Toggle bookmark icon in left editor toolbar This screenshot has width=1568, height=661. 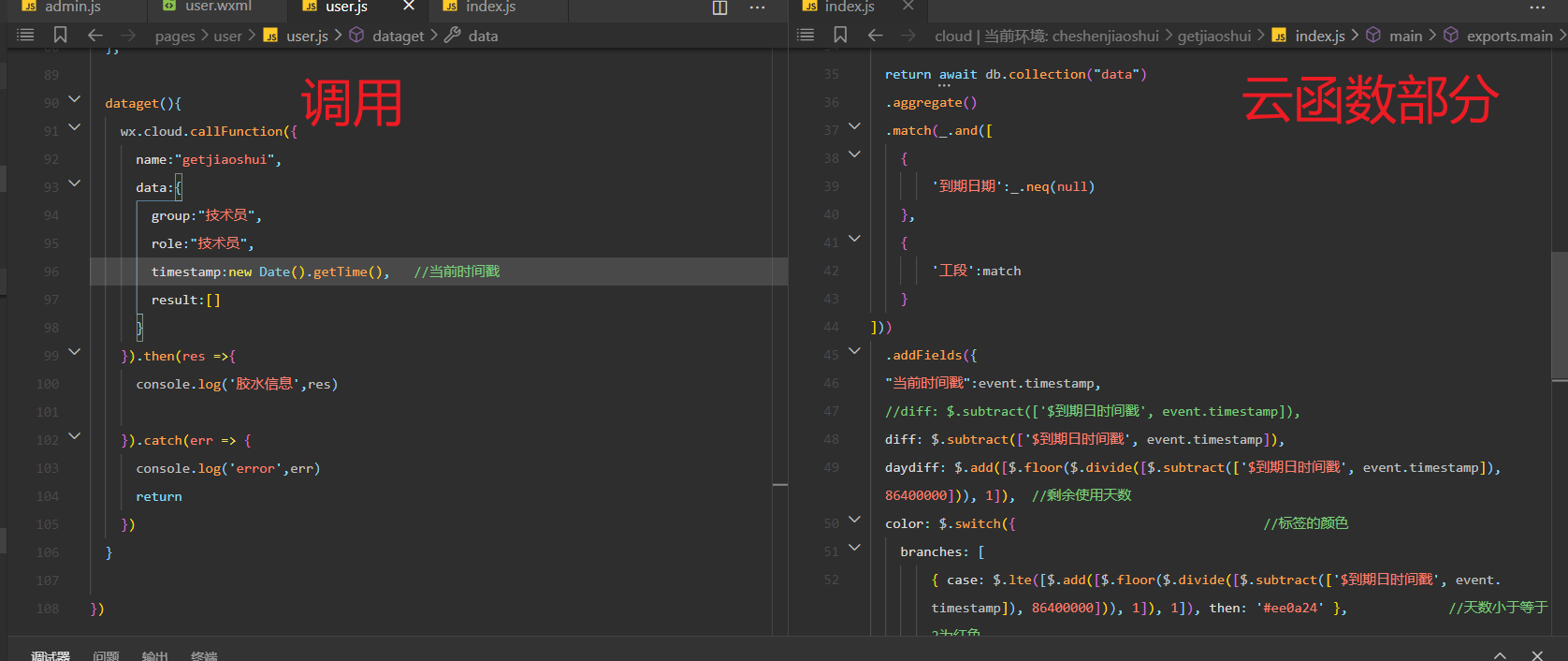[60, 35]
